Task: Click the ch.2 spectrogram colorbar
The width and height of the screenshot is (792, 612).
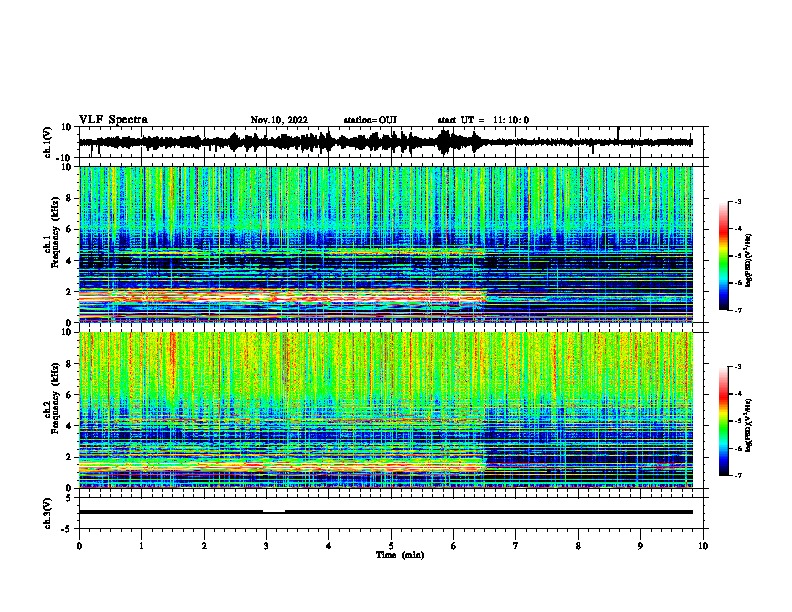Action: pyautogui.click(x=723, y=421)
